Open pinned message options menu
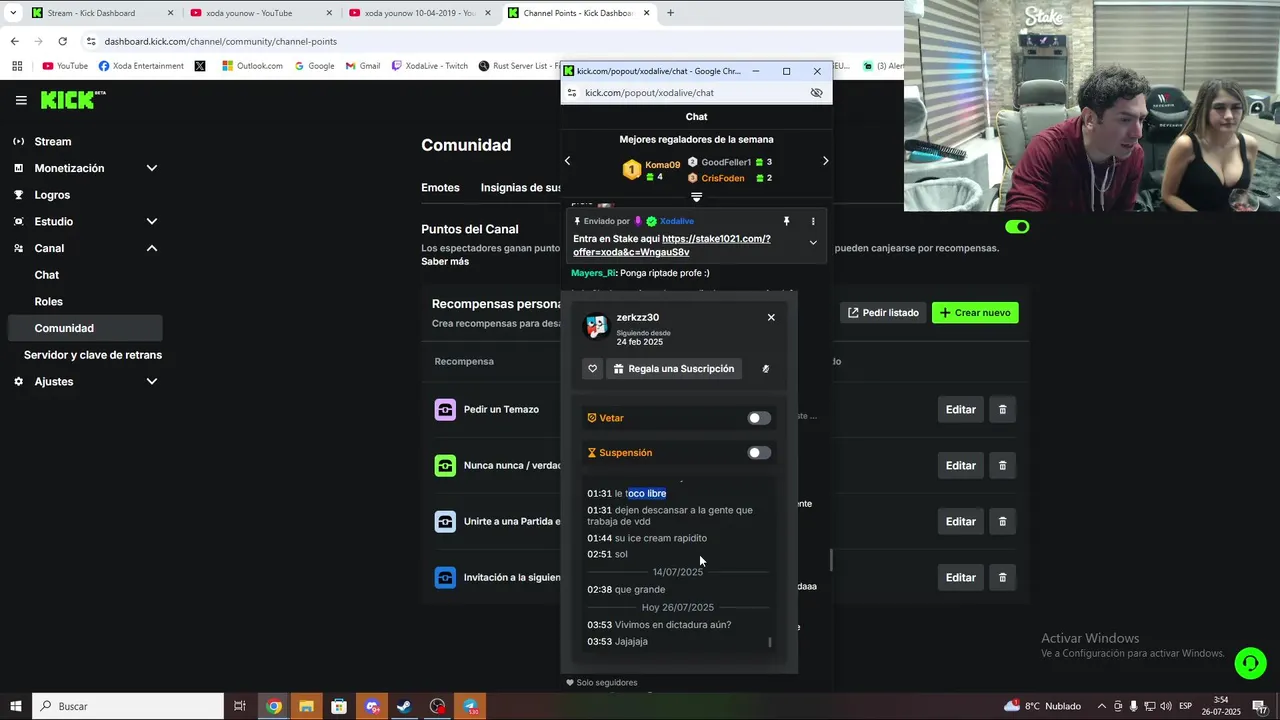The image size is (1280, 720). click(x=812, y=221)
